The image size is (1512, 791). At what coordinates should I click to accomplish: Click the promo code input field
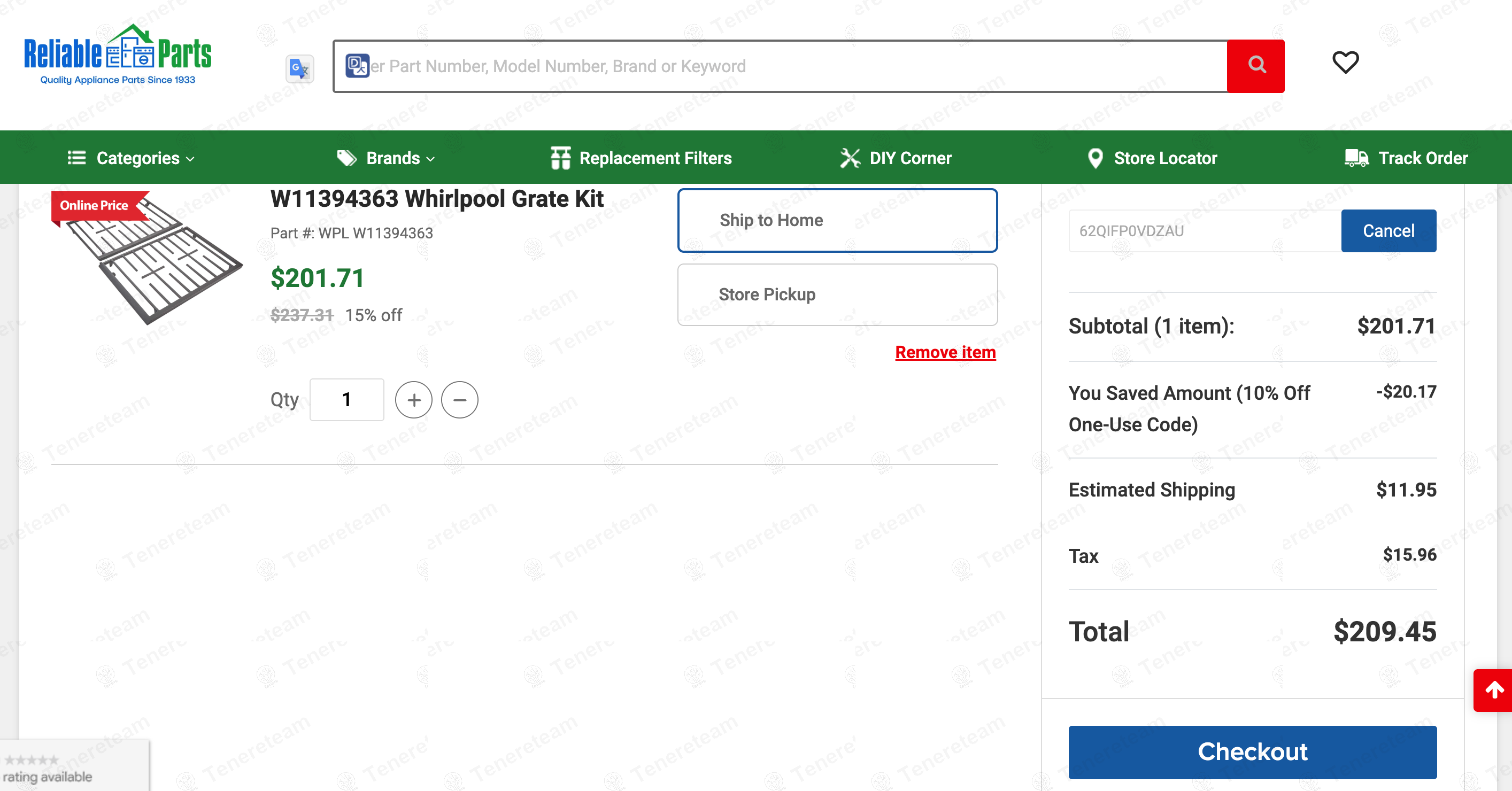tap(1205, 230)
